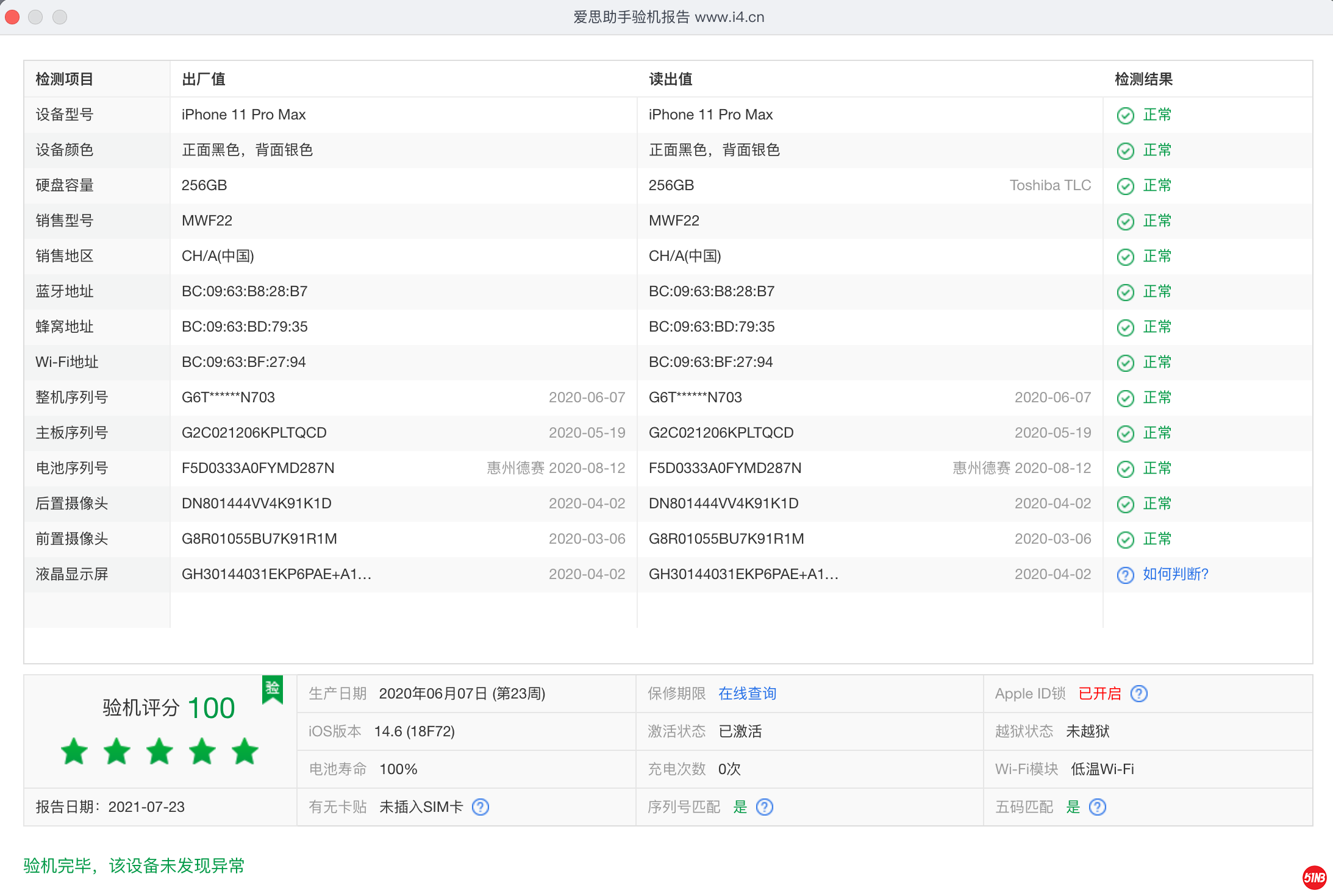Open the 在线查询 warranty link
The image size is (1333, 896).
point(747,694)
